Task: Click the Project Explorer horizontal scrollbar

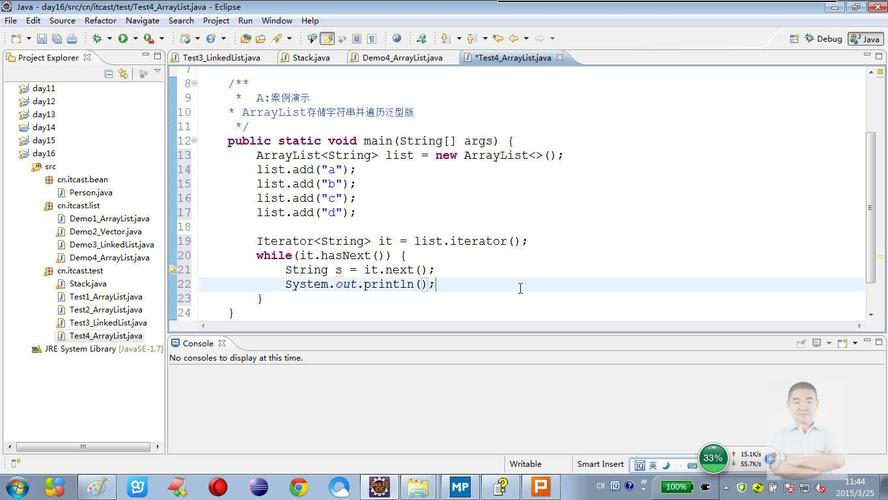Action: (83, 447)
